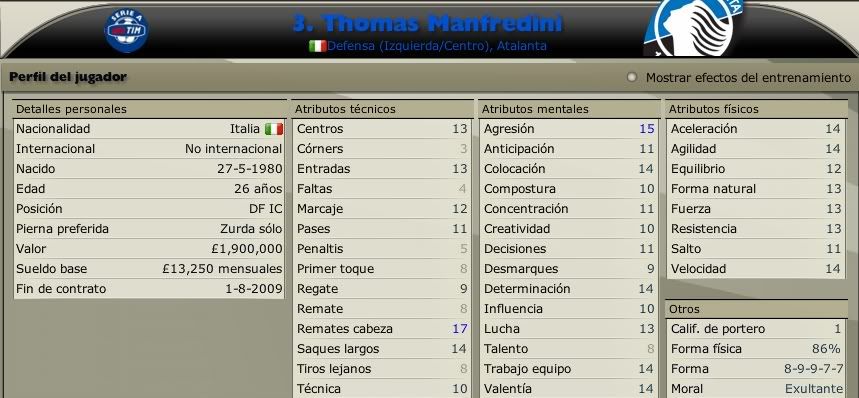Select the Remates cabeza attribute row
The image size is (859, 398).
tap(382, 329)
